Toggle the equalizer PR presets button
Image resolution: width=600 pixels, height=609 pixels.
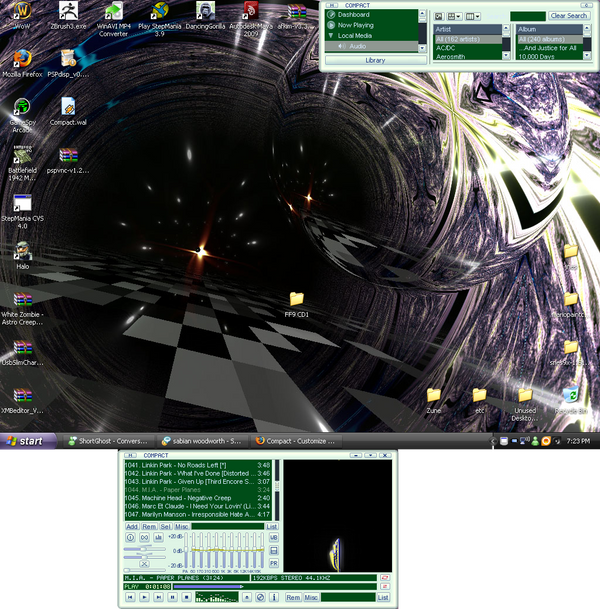pyautogui.click(x=274, y=563)
